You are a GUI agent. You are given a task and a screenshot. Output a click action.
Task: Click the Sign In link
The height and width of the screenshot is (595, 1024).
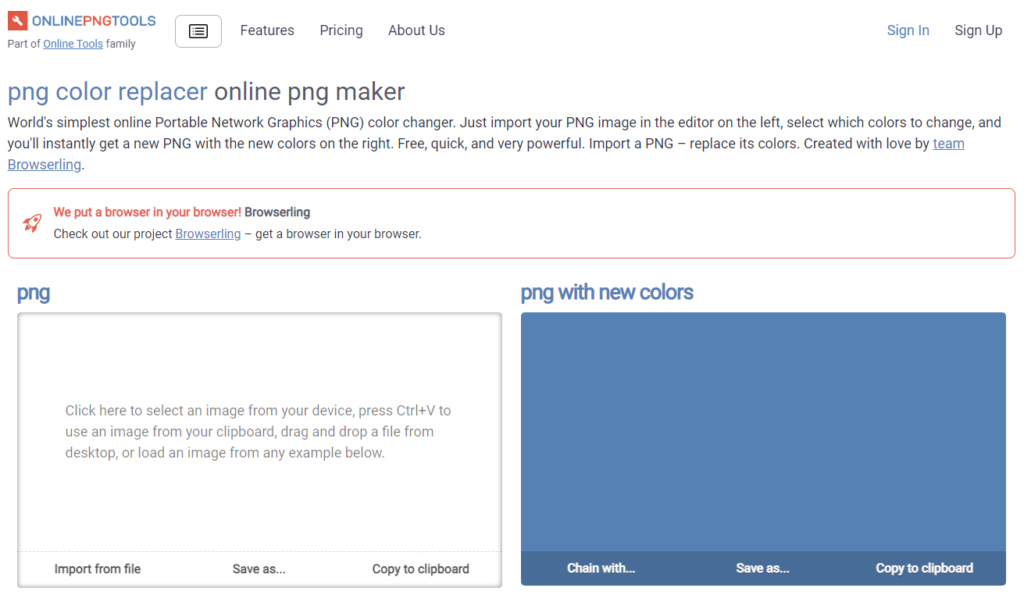907,31
